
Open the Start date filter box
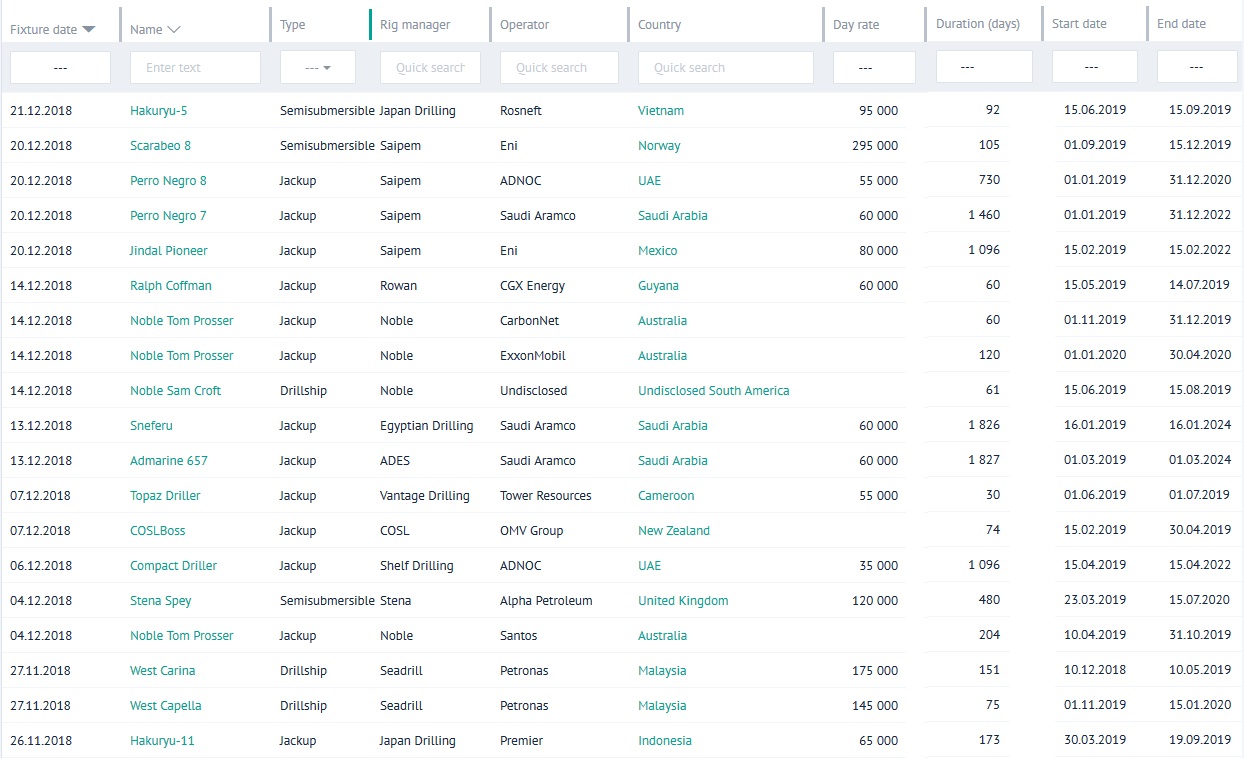1094,67
